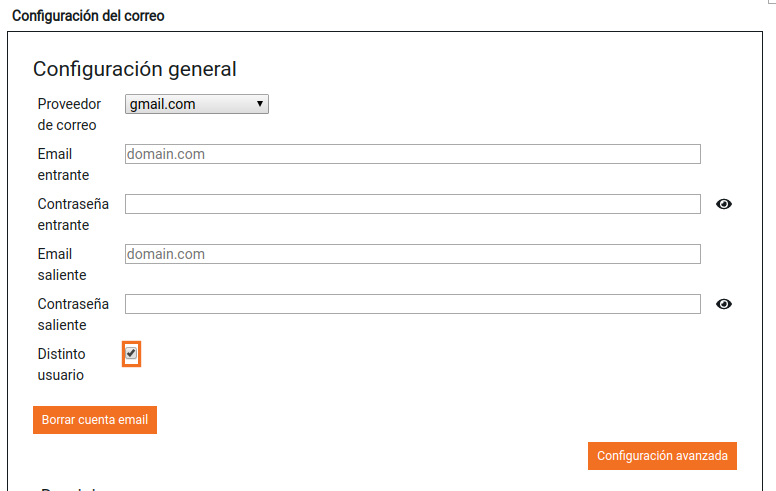Open Configuración avanzada

click(x=662, y=456)
